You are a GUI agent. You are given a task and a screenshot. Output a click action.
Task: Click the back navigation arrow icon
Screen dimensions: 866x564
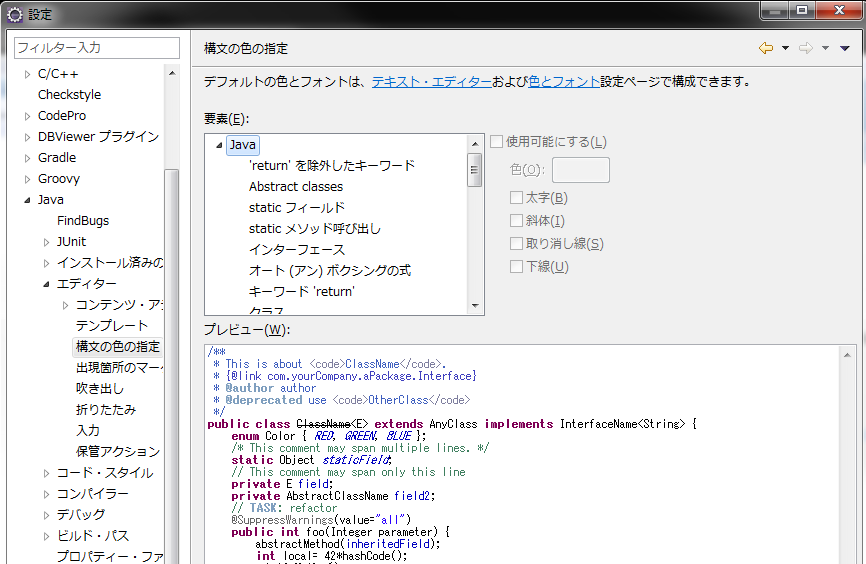[765, 48]
